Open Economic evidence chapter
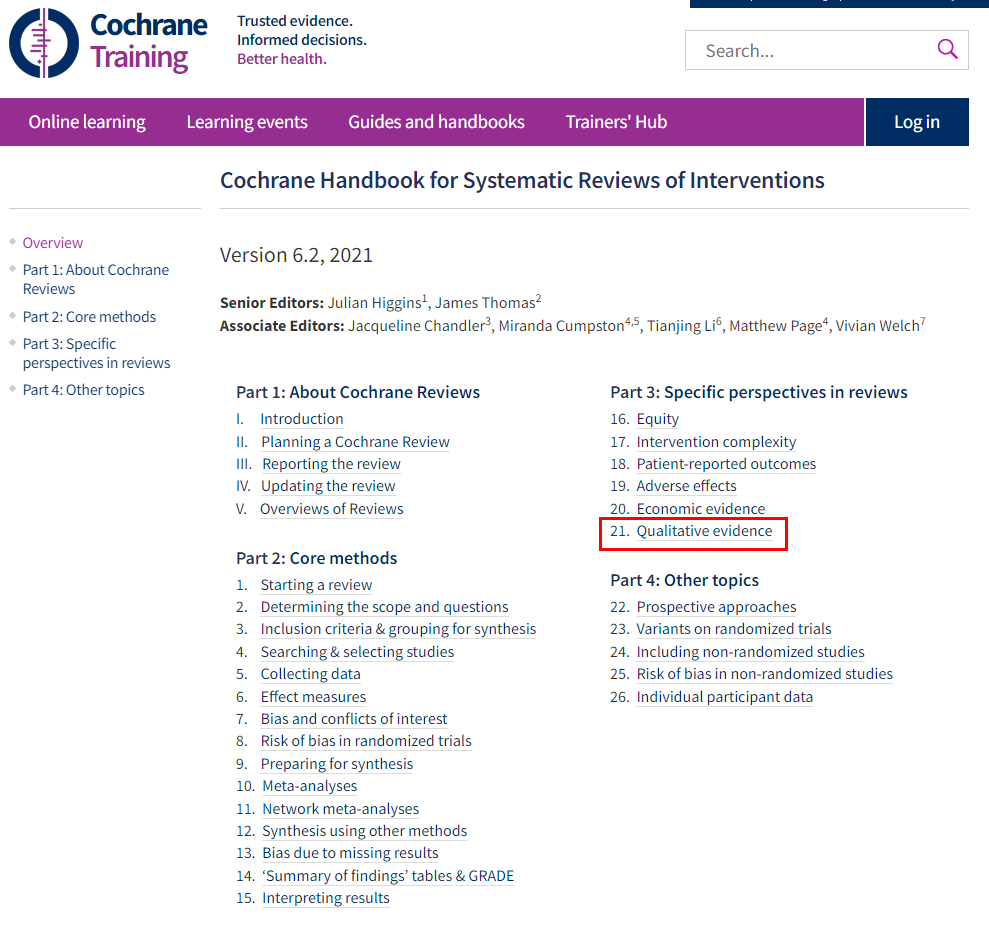989x935 pixels. coord(701,509)
